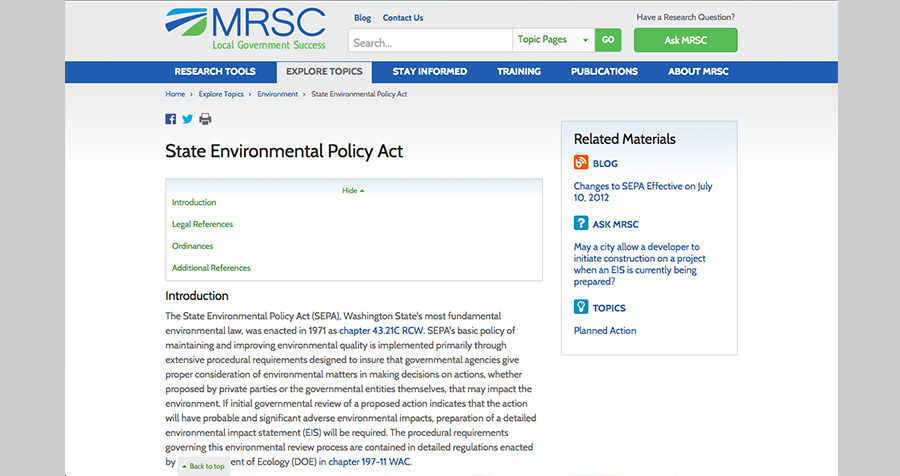Click Back to top button

tap(204, 466)
